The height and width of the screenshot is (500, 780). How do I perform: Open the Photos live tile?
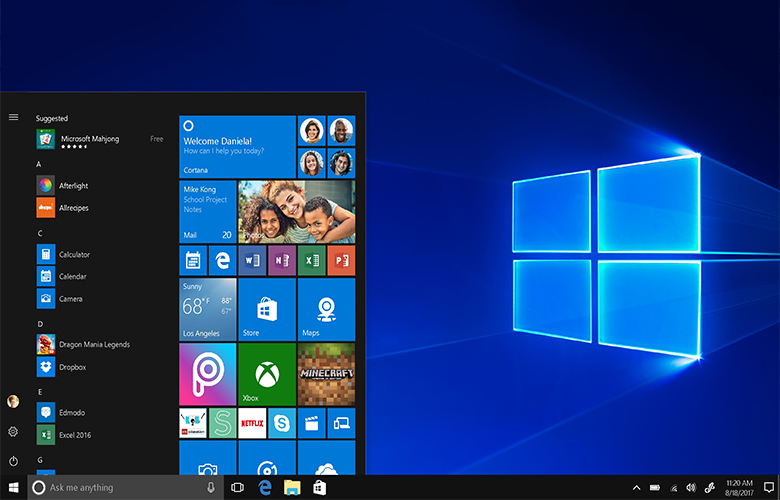click(x=296, y=211)
